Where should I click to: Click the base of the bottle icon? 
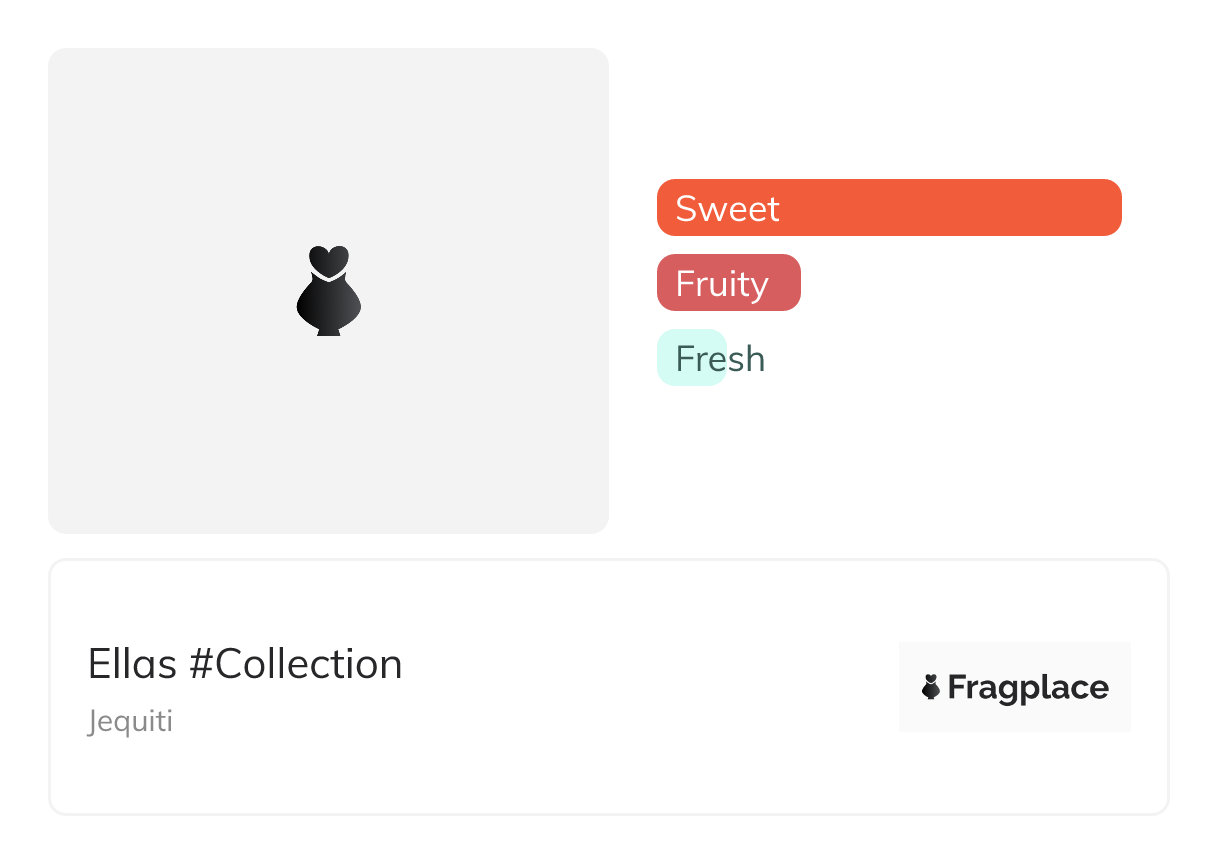[x=328, y=330]
